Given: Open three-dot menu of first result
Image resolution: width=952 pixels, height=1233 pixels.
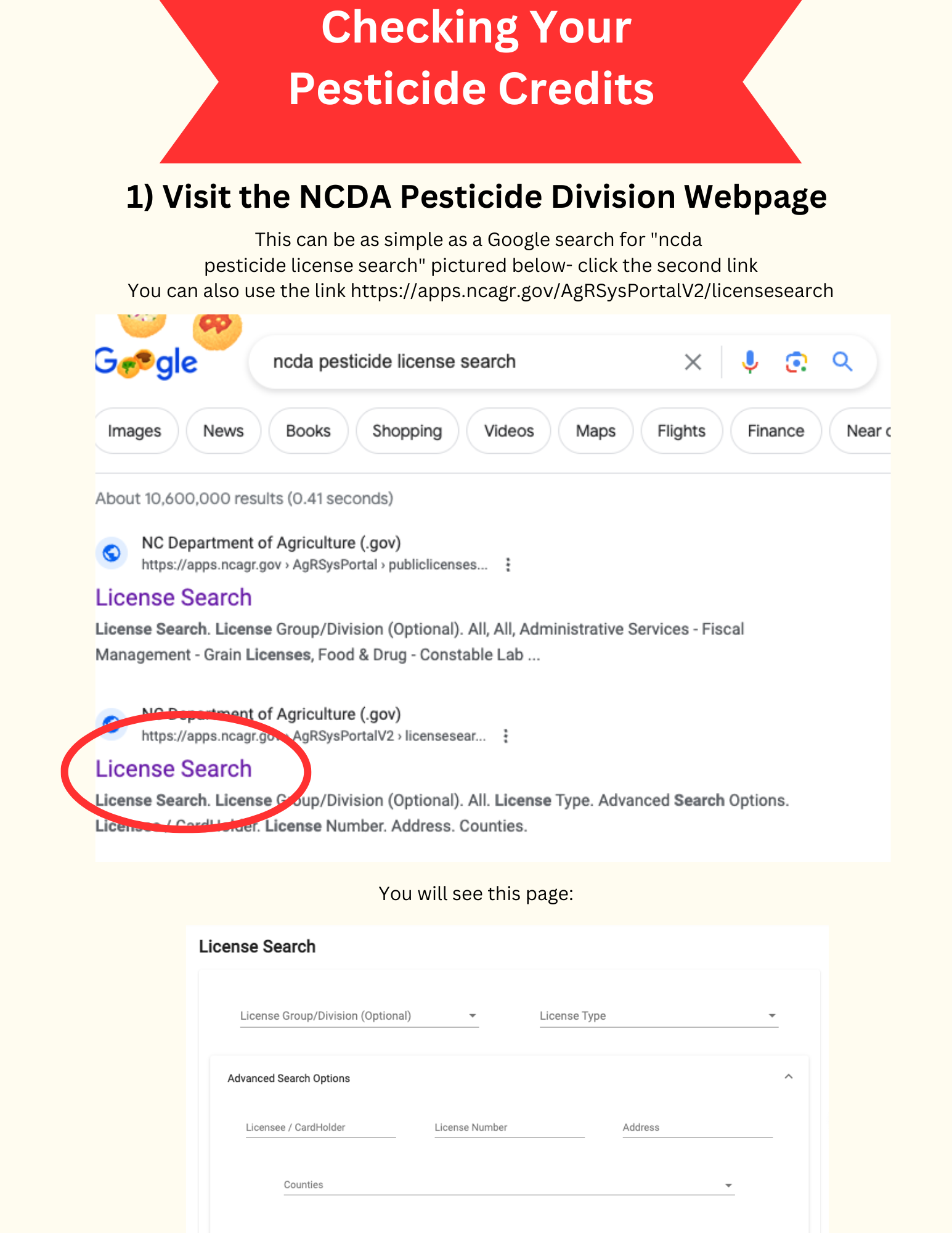Looking at the screenshot, I should [x=508, y=565].
